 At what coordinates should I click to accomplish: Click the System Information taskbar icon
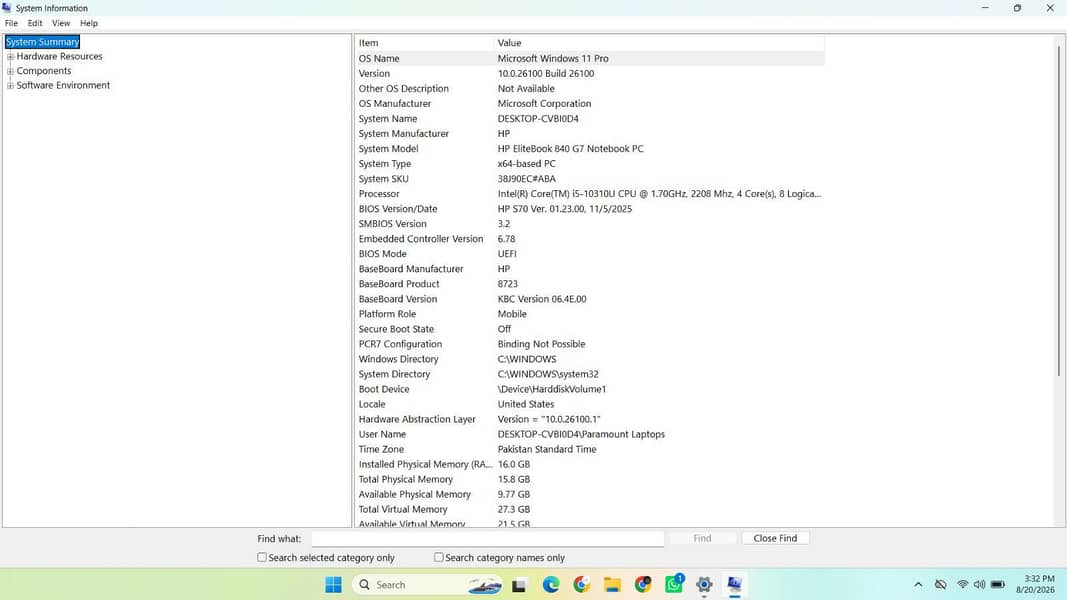(734, 584)
